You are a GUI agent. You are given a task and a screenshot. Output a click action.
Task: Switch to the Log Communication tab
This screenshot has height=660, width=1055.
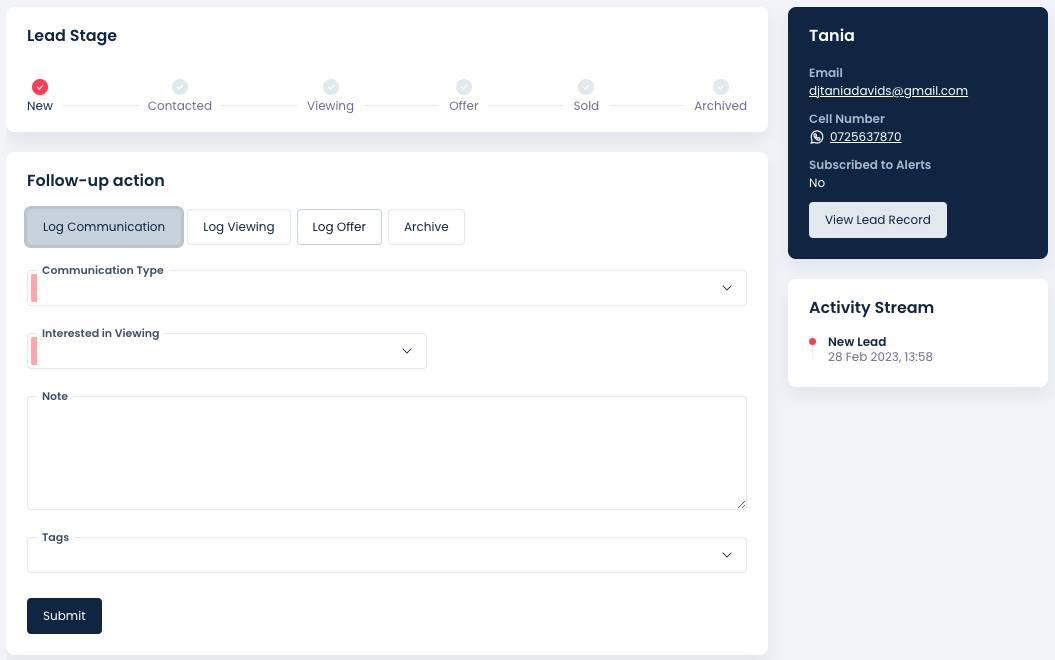[x=104, y=227]
